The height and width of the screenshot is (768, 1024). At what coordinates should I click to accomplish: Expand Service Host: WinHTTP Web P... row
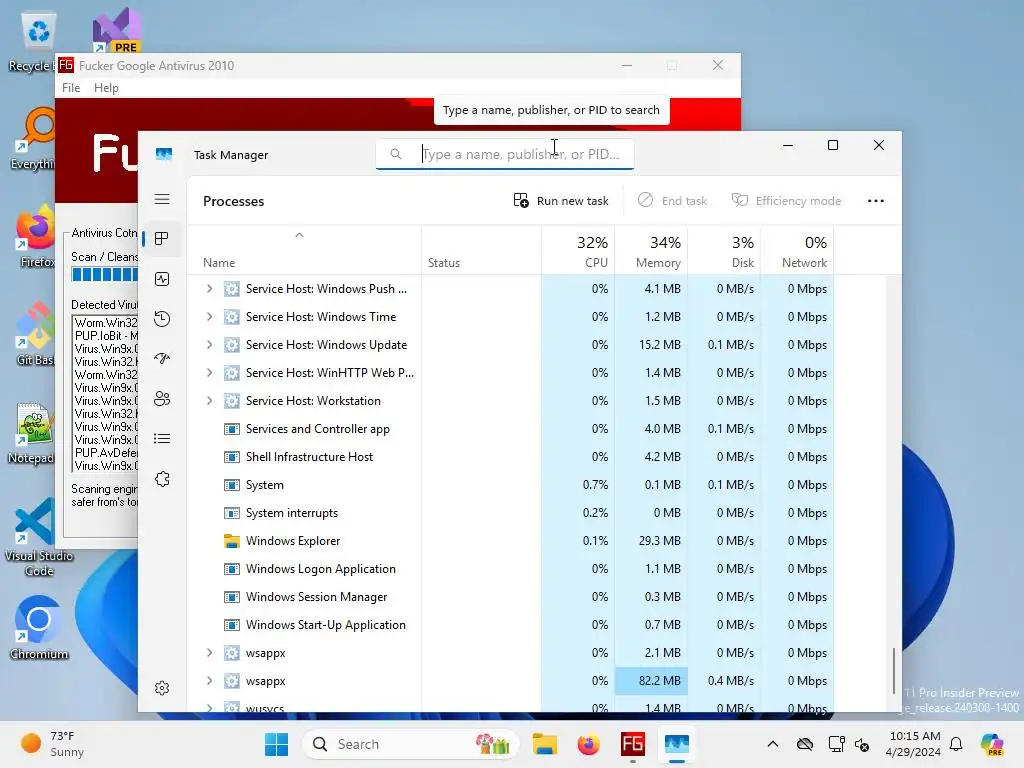[209, 373]
